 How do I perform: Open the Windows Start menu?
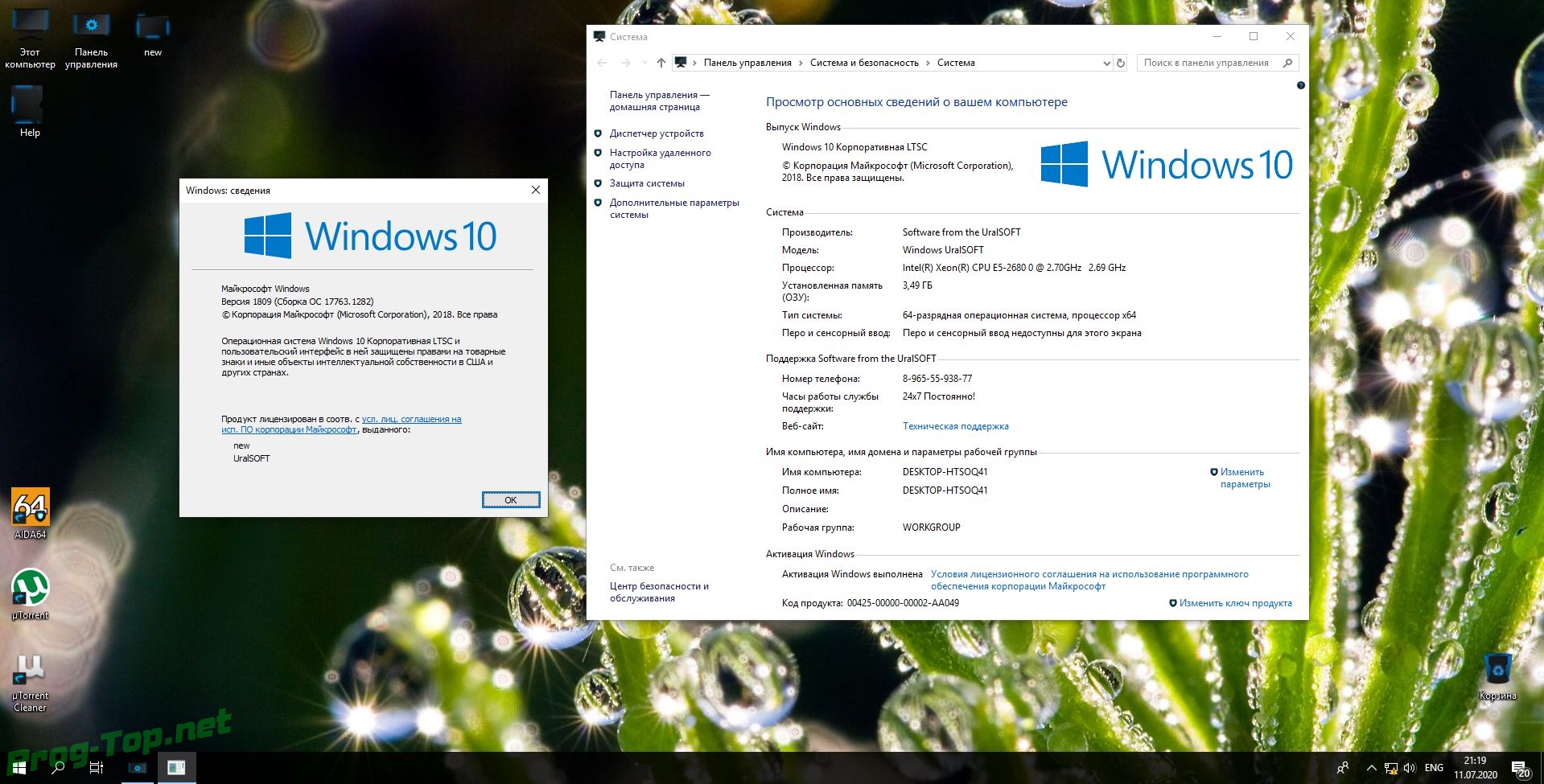click(x=19, y=768)
